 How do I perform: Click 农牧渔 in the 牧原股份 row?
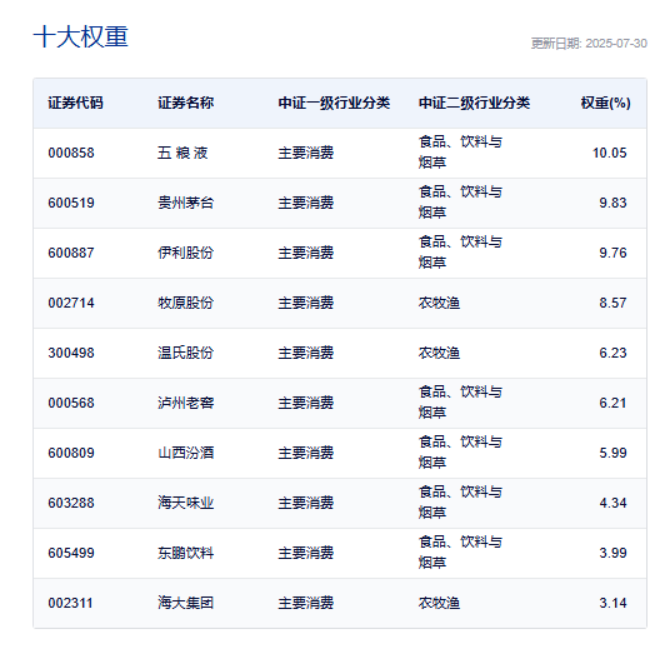(x=439, y=303)
